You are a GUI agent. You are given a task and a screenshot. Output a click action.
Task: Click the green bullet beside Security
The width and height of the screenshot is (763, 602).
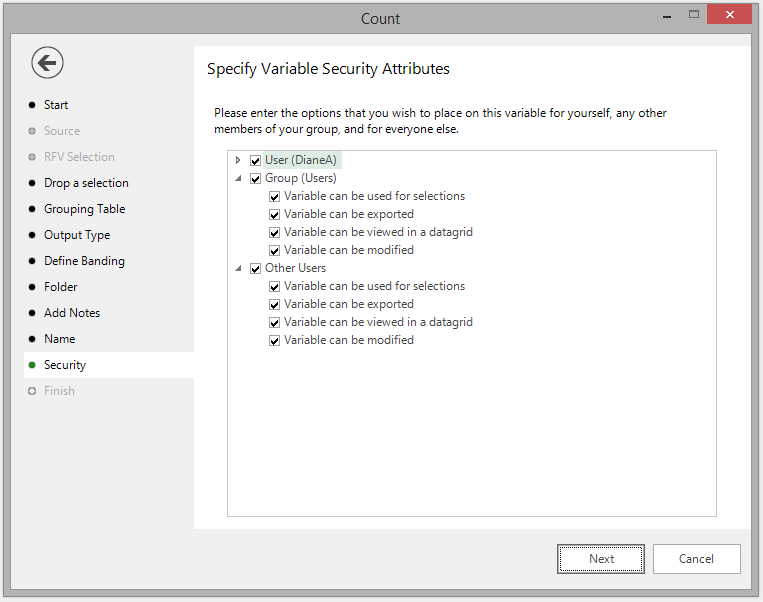pyautogui.click(x=32, y=365)
